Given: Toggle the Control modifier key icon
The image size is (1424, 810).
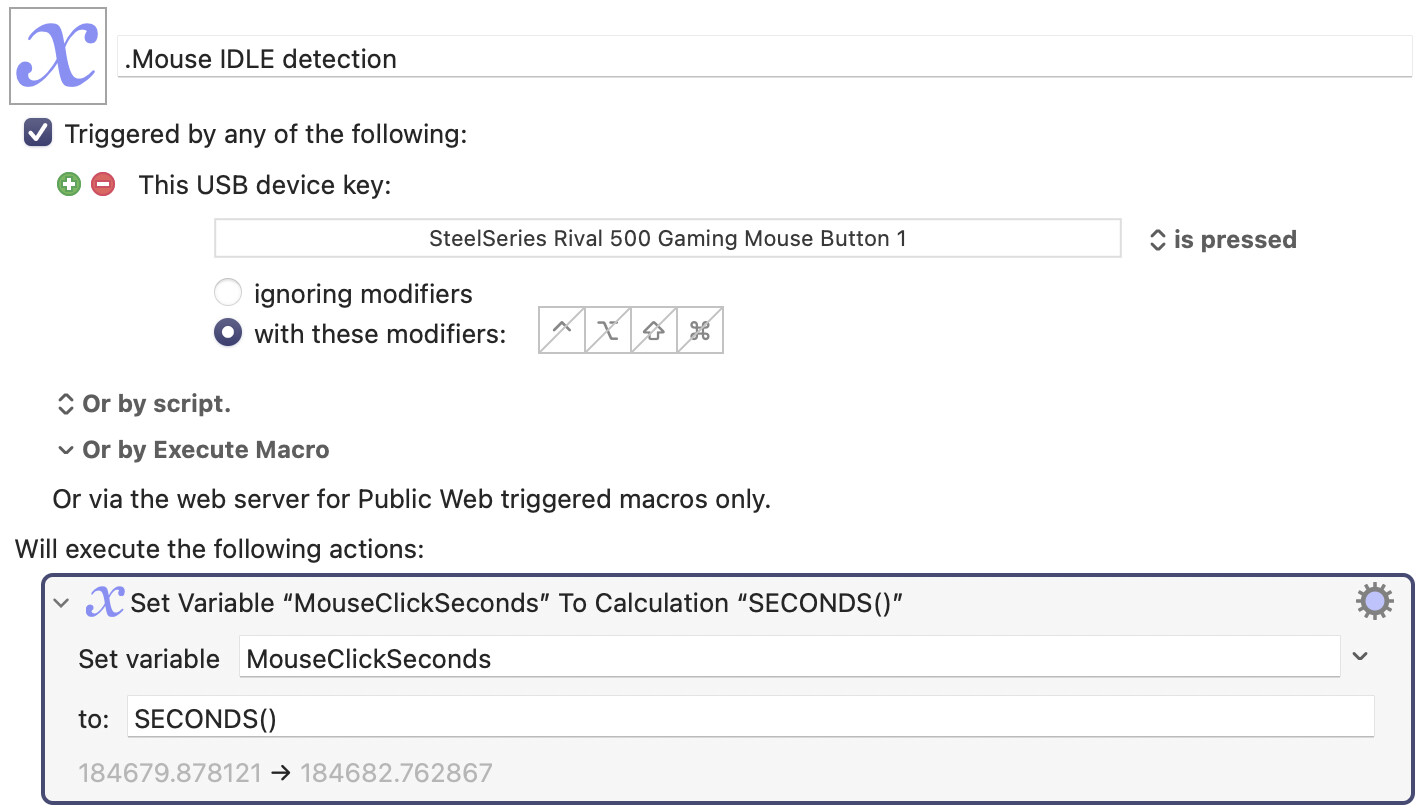Looking at the screenshot, I should coord(561,331).
